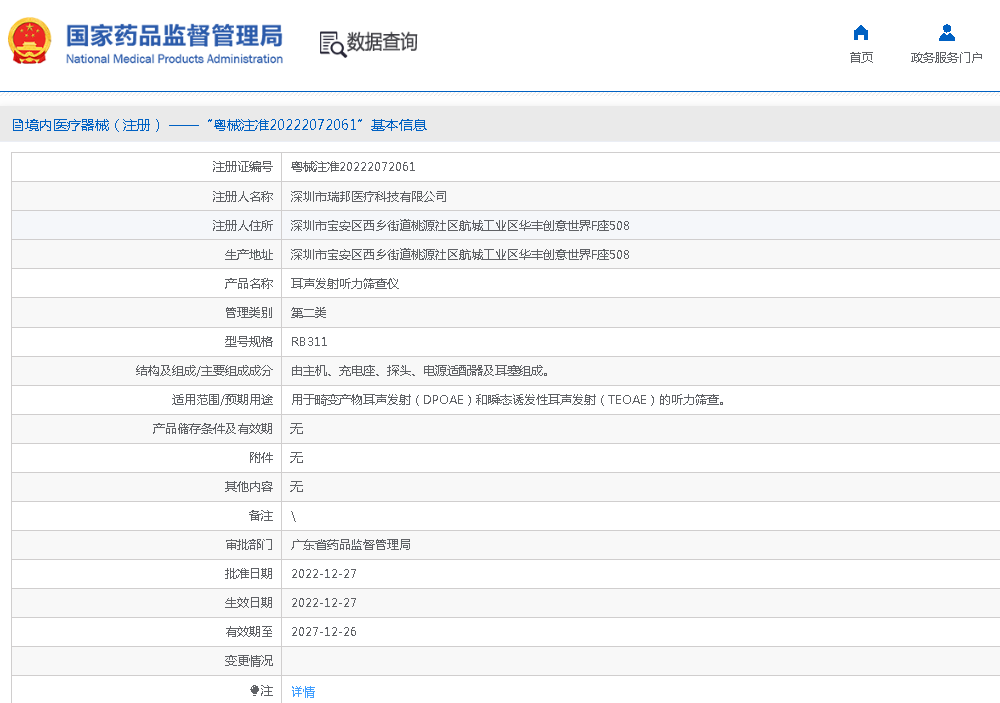Click the 详情 link in bottom row
This screenshot has height=703, width=1000.
[x=302, y=691]
